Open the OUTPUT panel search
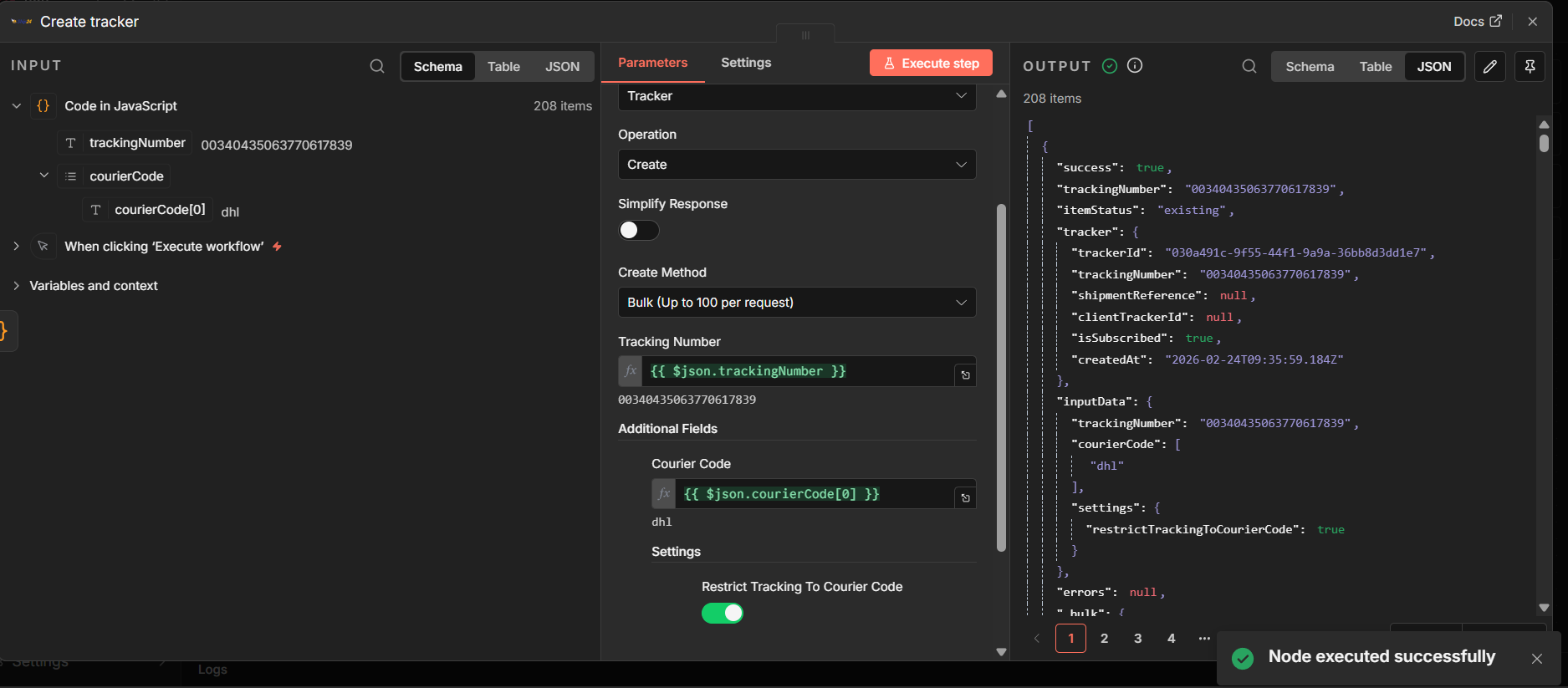Viewport: 1568px width, 688px height. click(x=1249, y=66)
